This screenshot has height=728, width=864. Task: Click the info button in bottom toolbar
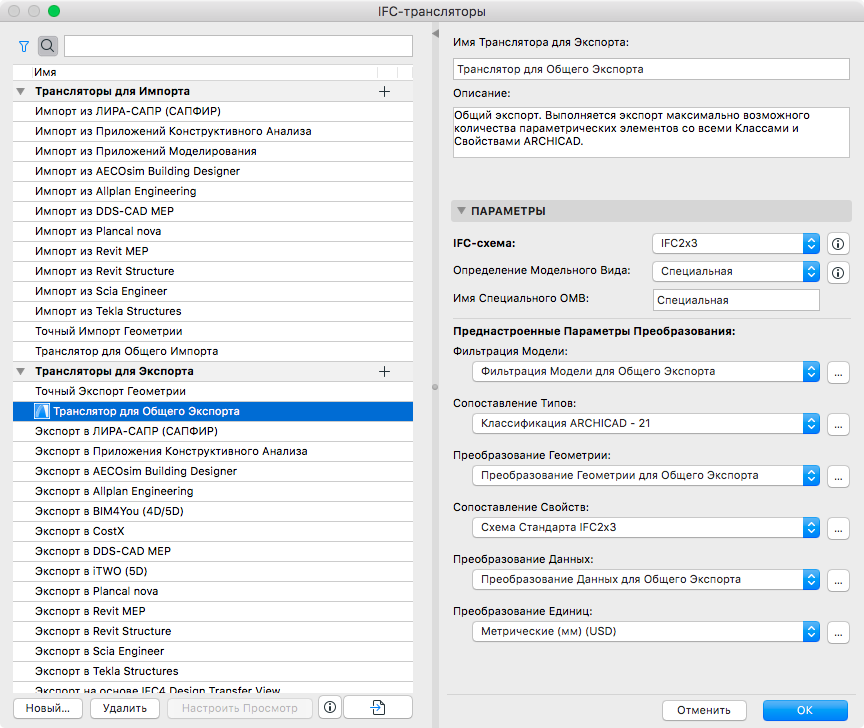pos(330,708)
